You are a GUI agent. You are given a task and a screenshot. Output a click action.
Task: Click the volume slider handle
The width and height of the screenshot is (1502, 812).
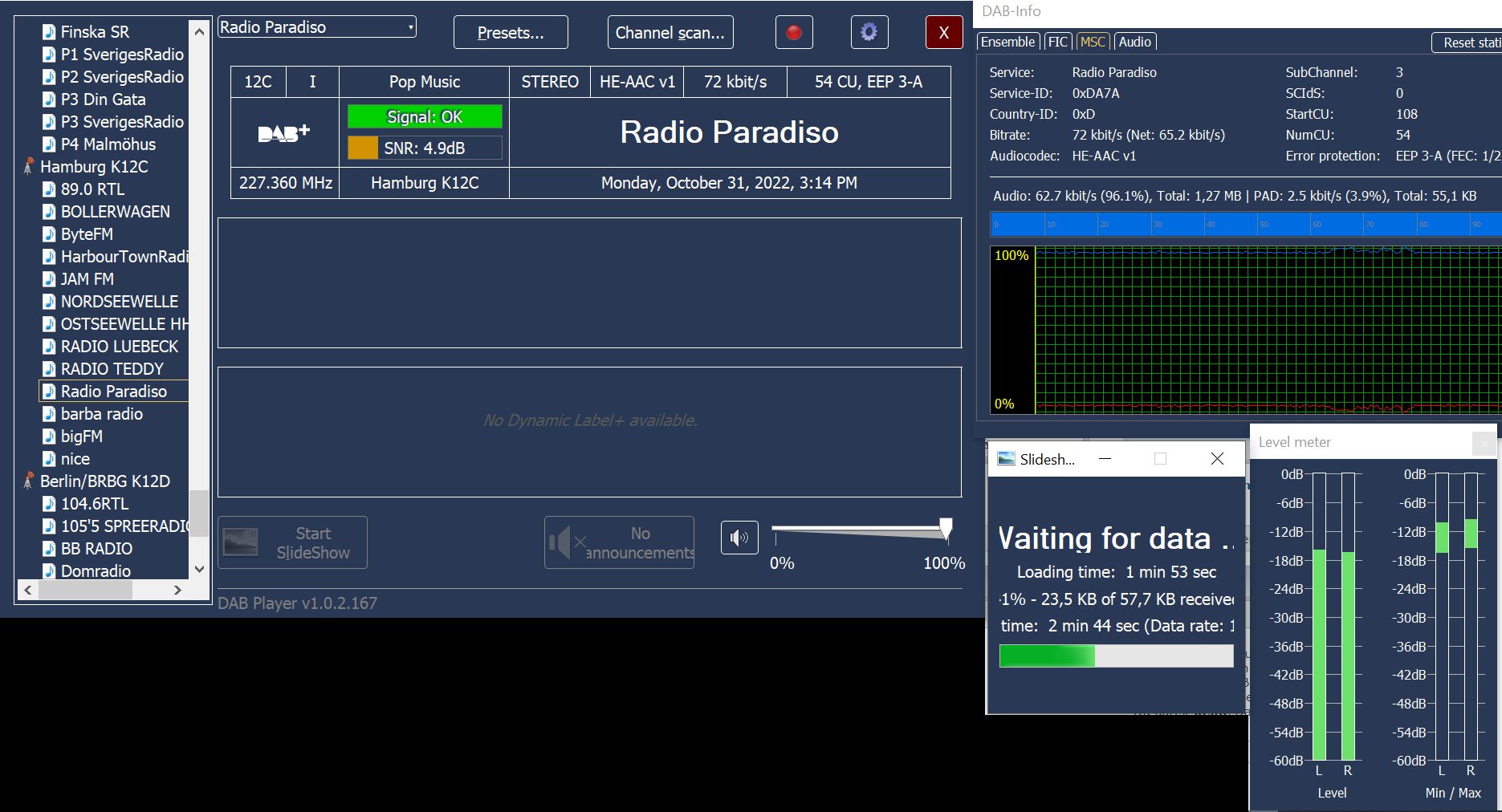[946, 528]
